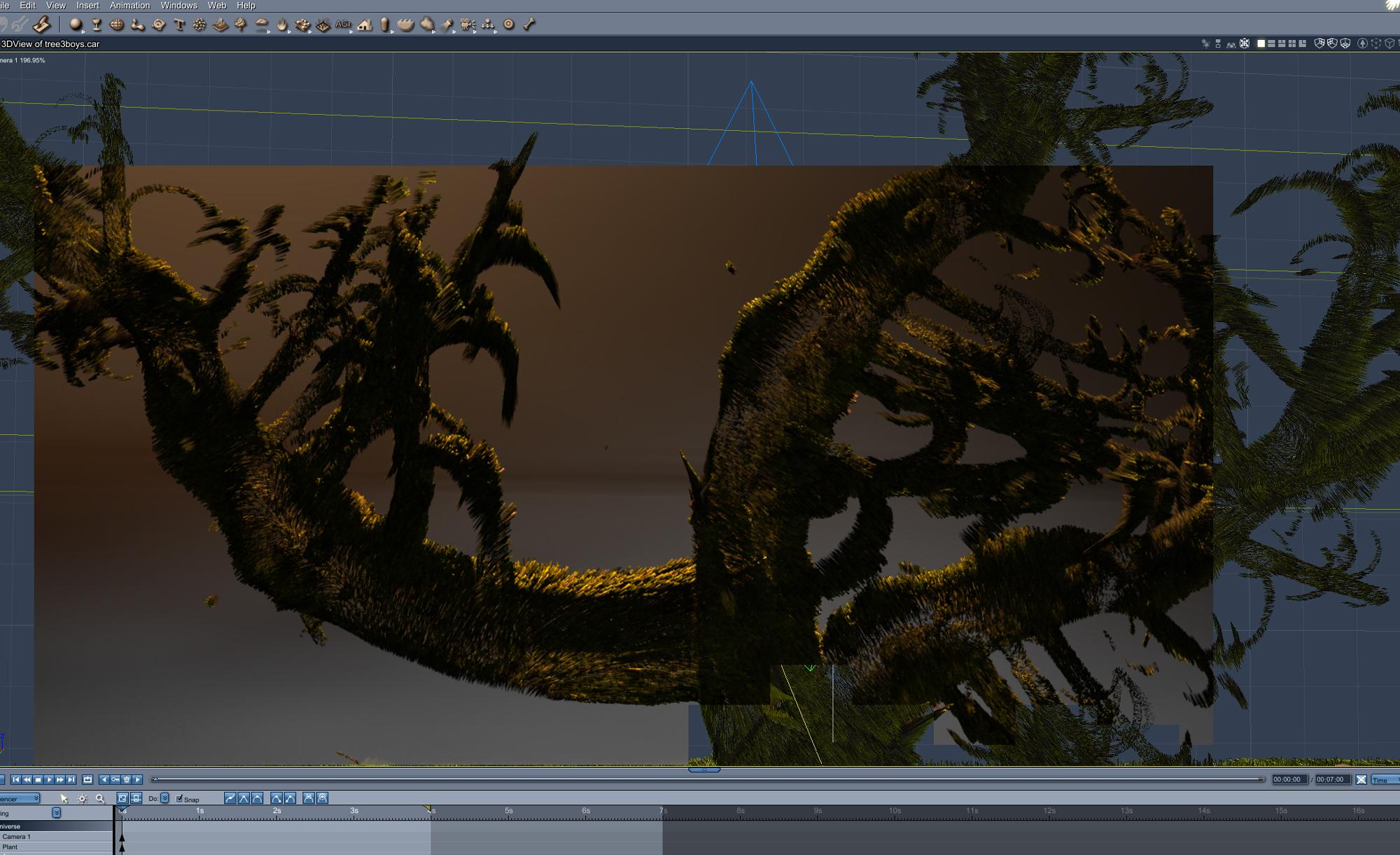
Task: Insert a sphere primitive from toolbar
Action: [76, 25]
